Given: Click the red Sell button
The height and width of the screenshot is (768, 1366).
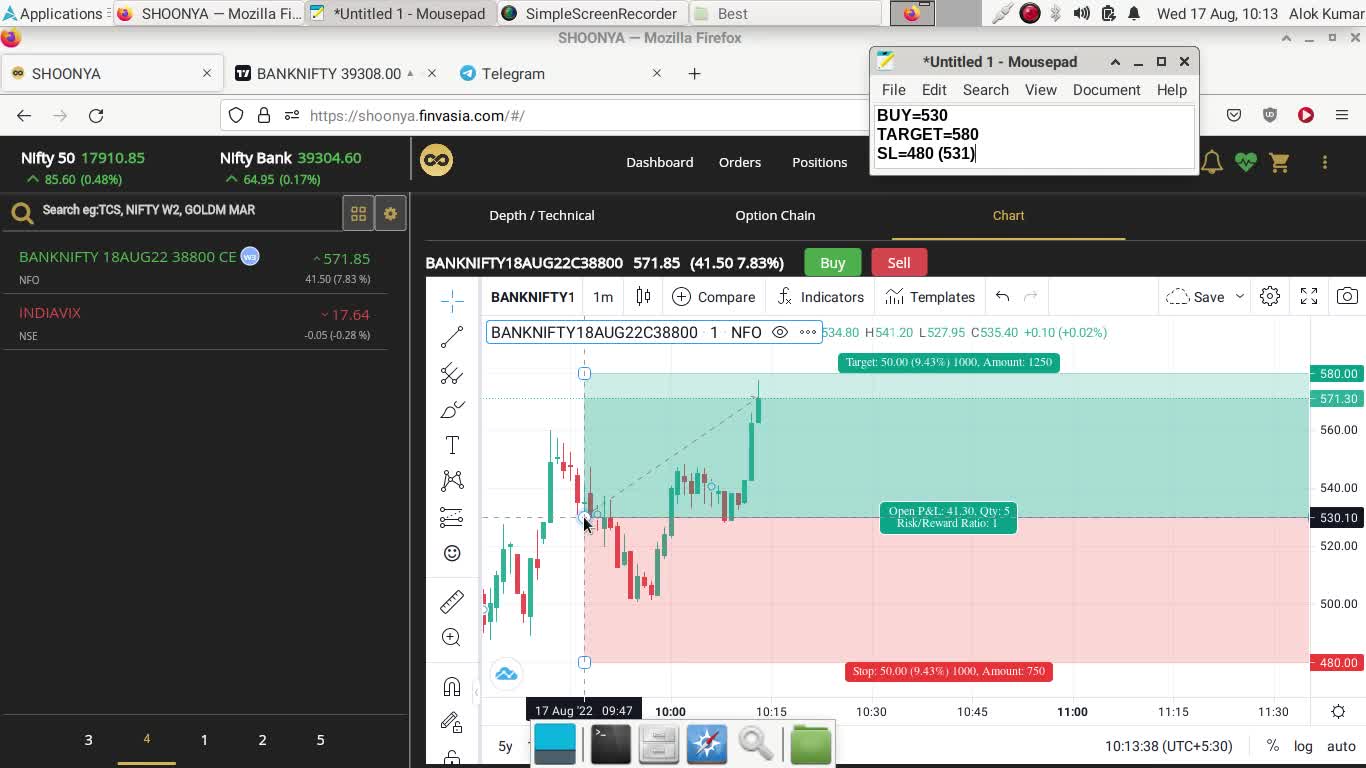Looking at the screenshot, I should tap(899, 262).
